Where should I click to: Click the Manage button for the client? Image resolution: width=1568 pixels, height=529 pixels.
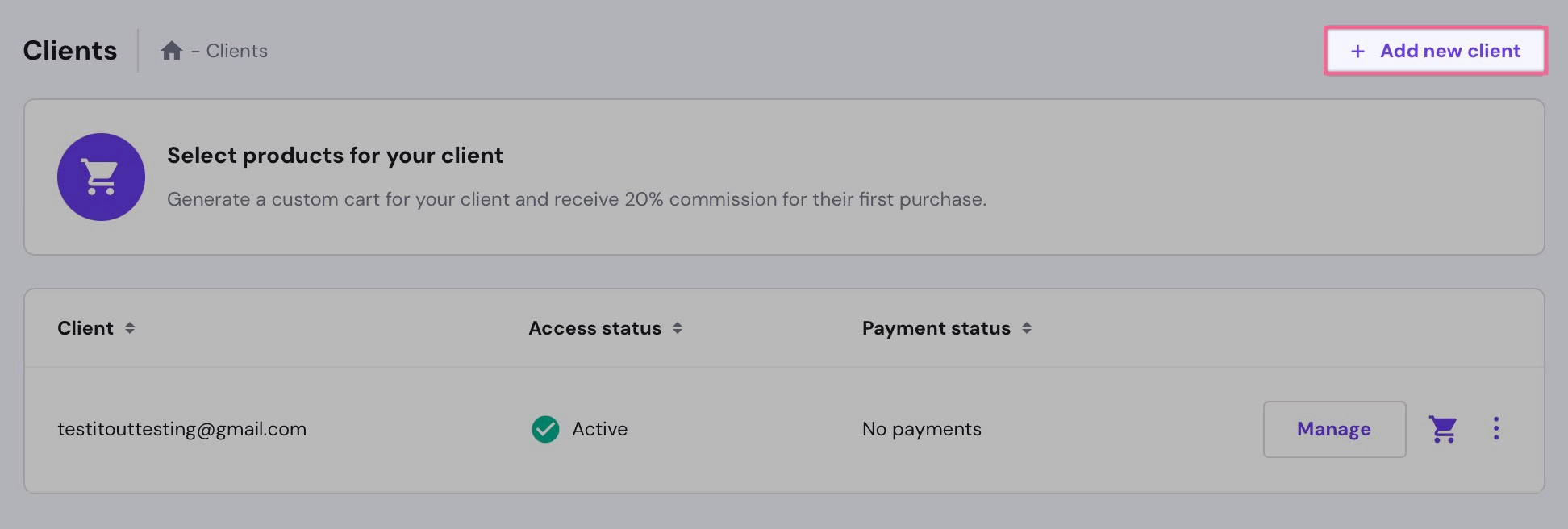pos(1333,429)
